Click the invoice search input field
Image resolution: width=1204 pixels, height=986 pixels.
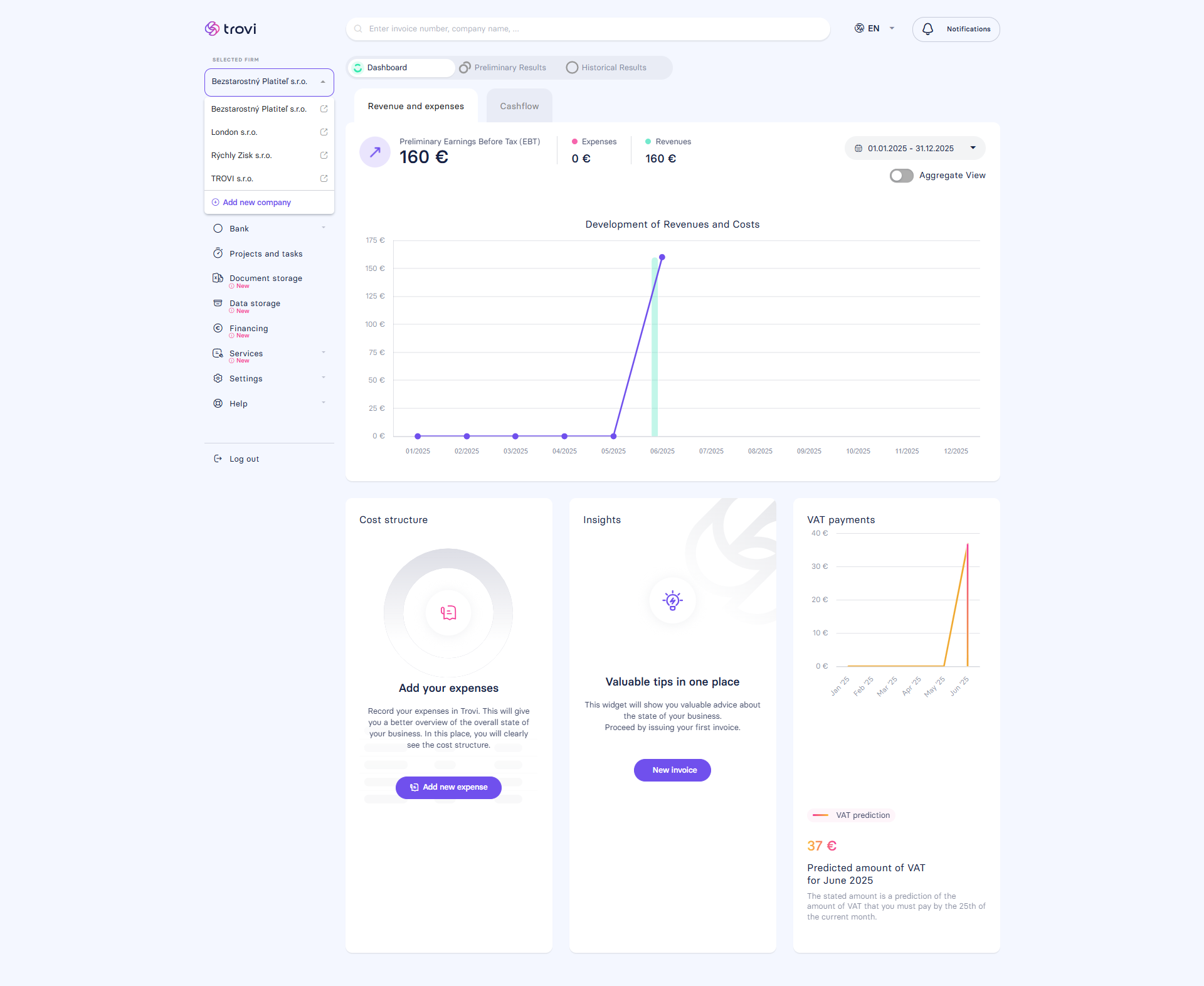click(588, 29)
